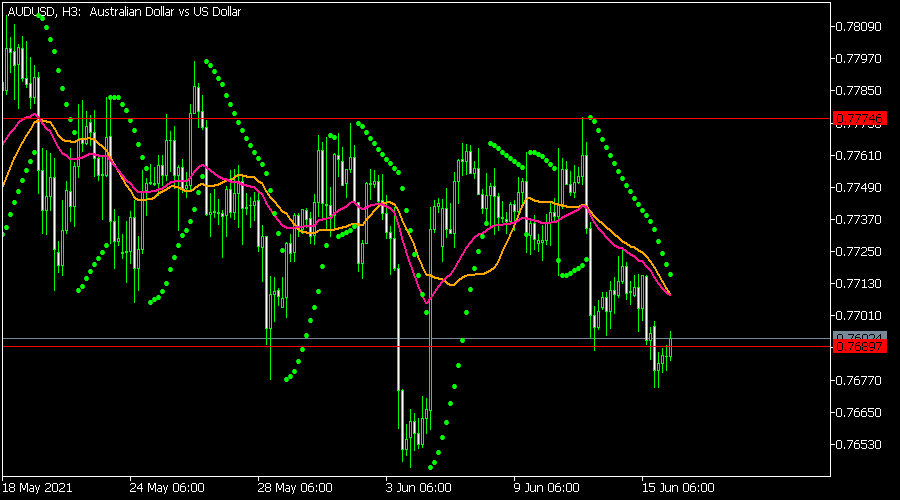
Task: Select the red price label 0.77746
Action: point(859,119)
